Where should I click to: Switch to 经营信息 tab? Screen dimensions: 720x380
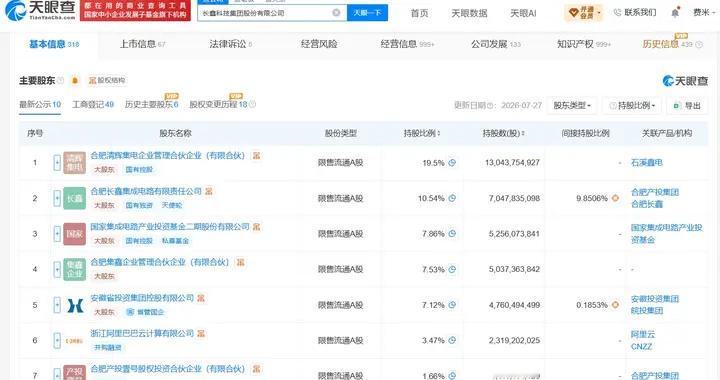point(407,44)
